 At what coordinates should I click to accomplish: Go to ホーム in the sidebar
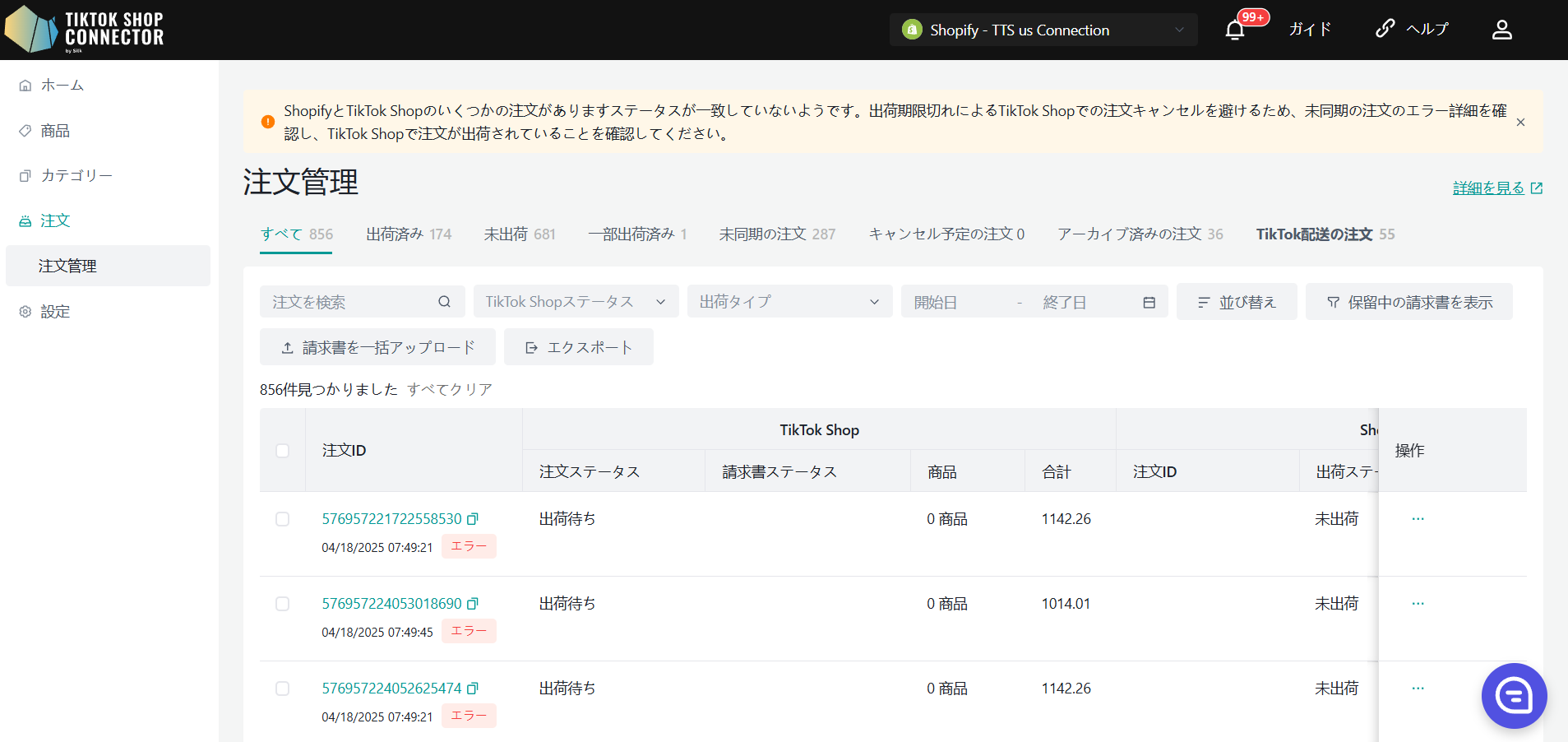(62, 86)
